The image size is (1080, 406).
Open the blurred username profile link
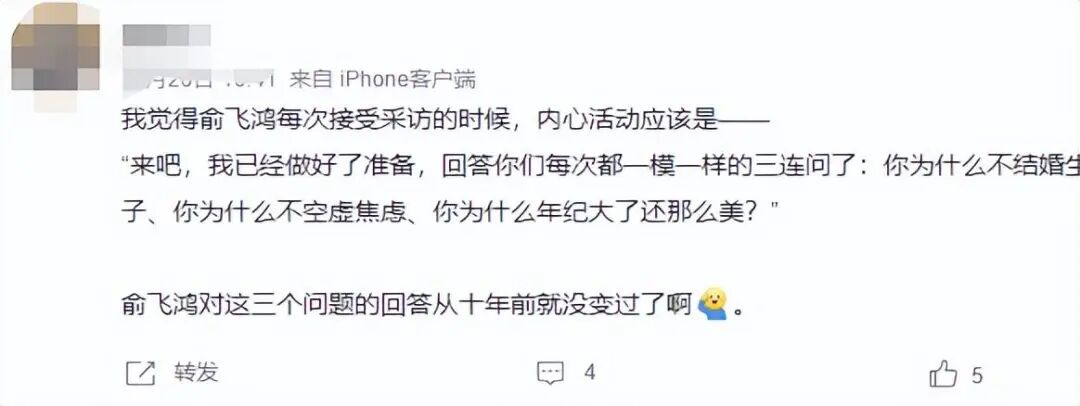click(166, 36)
